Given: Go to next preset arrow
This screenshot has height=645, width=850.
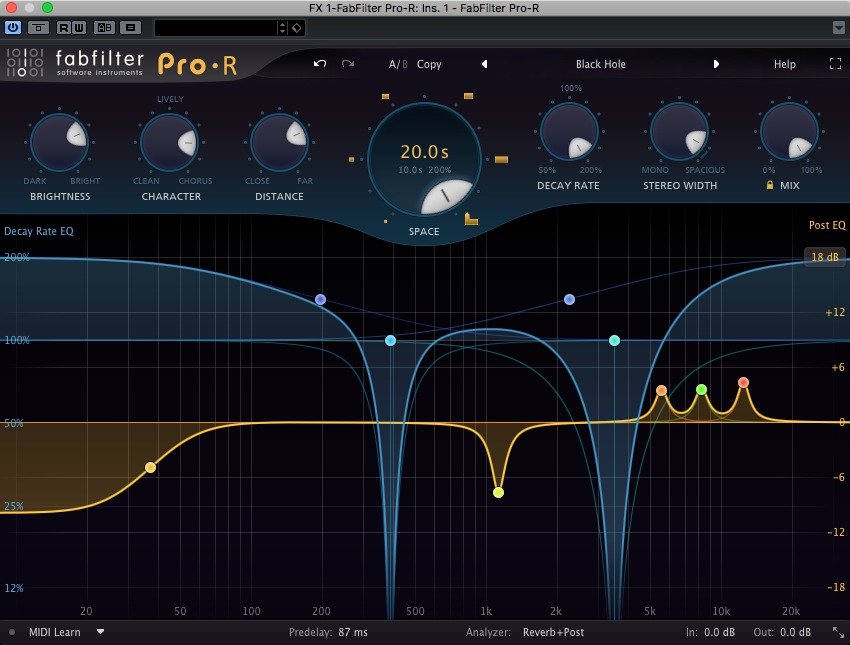Looking at the screenshot, I should click(x=716, y=64).
